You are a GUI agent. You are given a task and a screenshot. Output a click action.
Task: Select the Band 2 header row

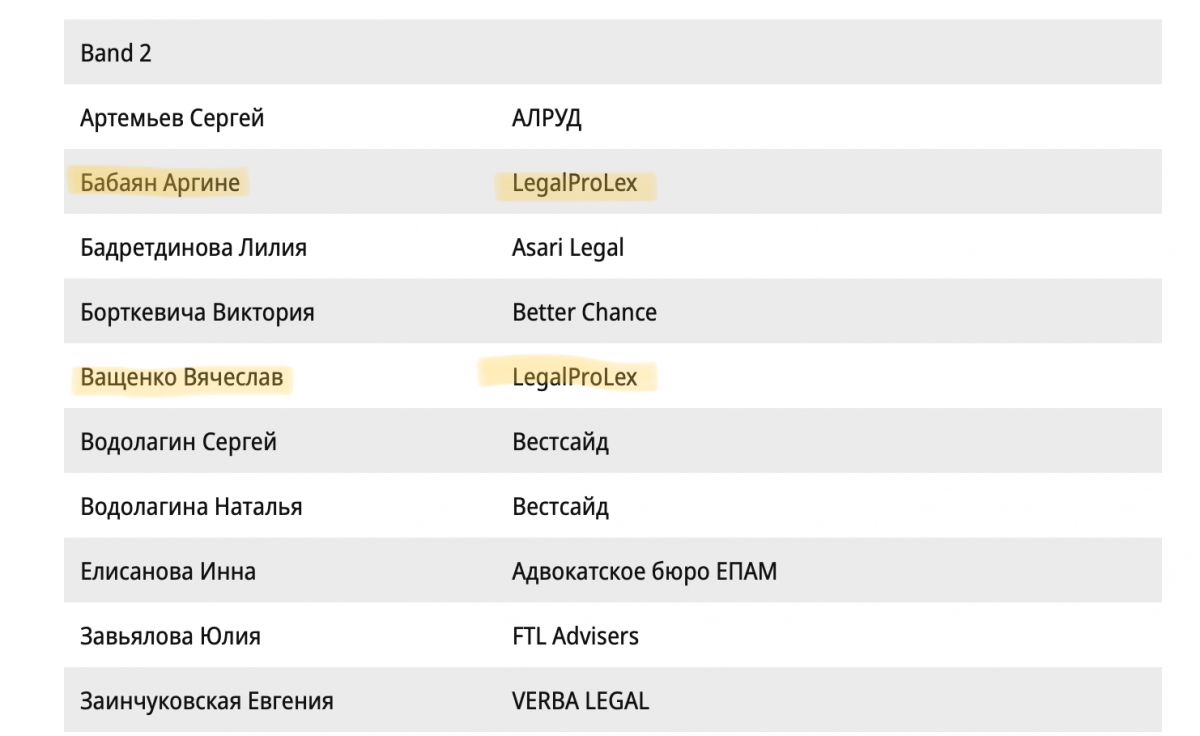tap(612, 52)
